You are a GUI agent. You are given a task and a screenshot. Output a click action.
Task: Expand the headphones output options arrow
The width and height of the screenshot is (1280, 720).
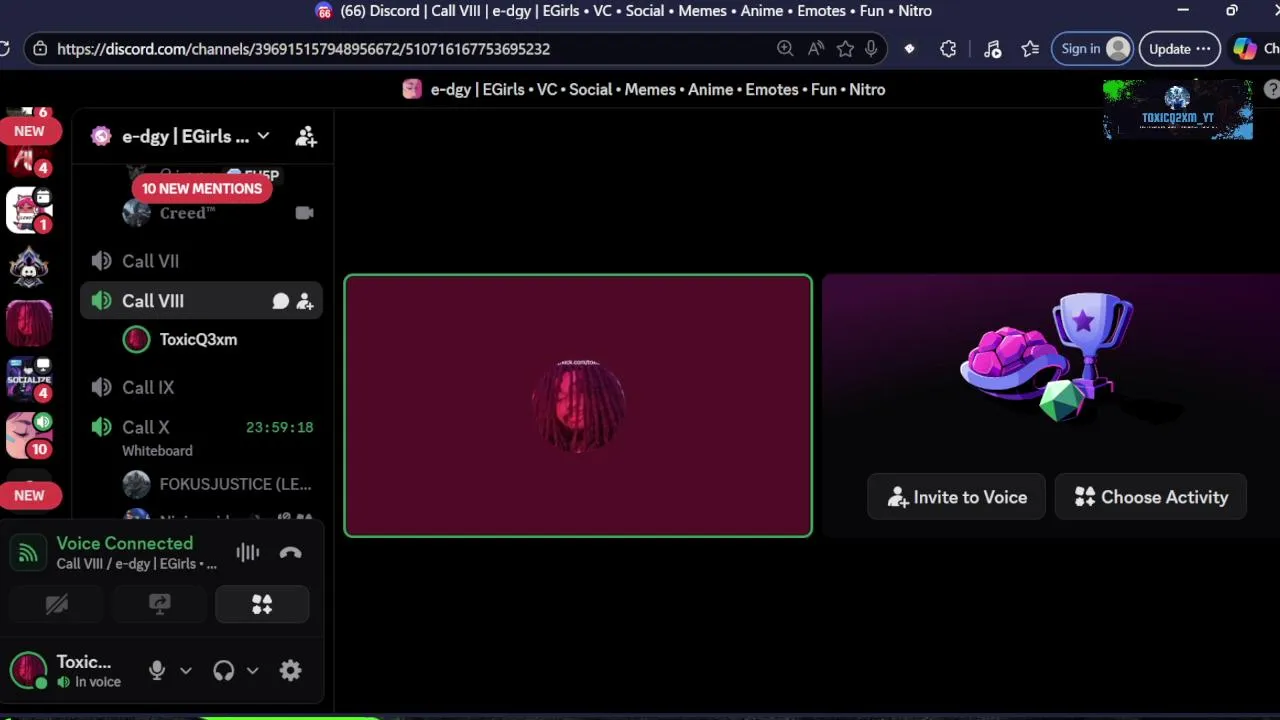point(252,671)
